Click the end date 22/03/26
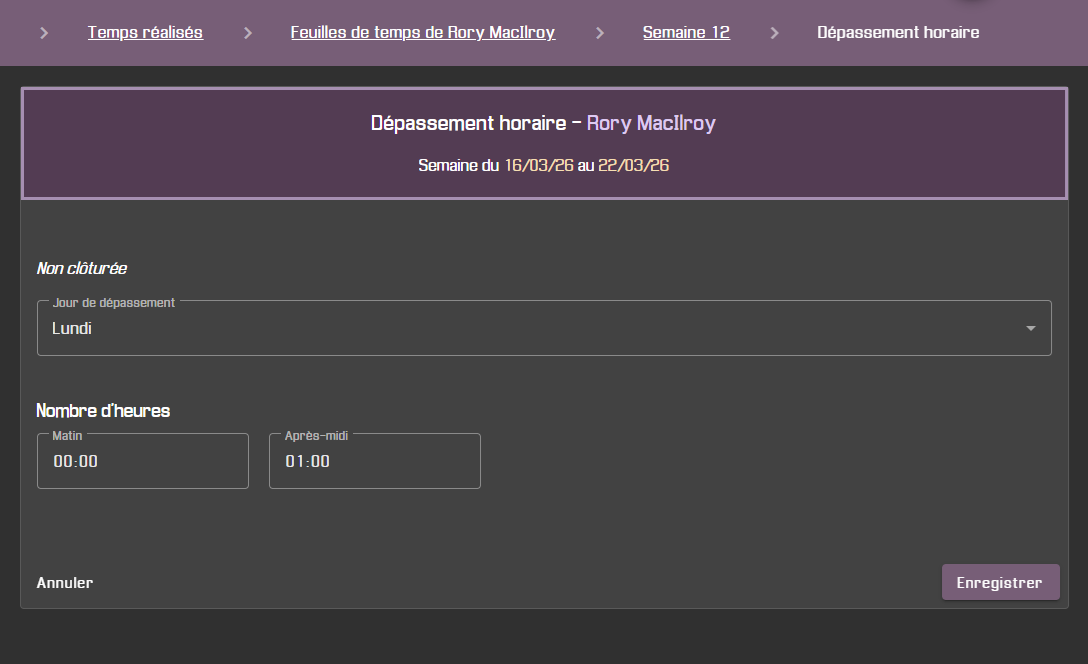Image resolution: width=1088 pixels, height=664 pixels. point(634,165)
